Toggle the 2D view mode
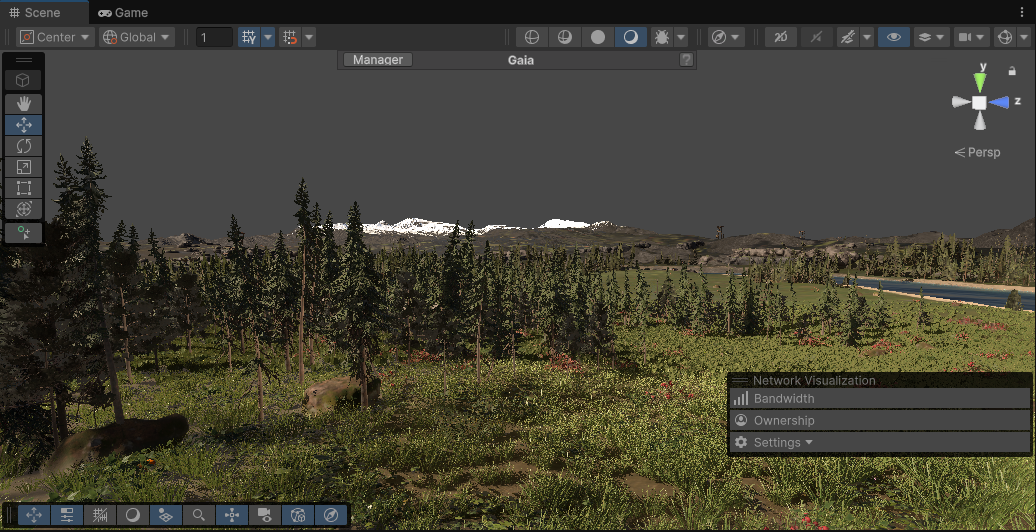 coord(781,37)
